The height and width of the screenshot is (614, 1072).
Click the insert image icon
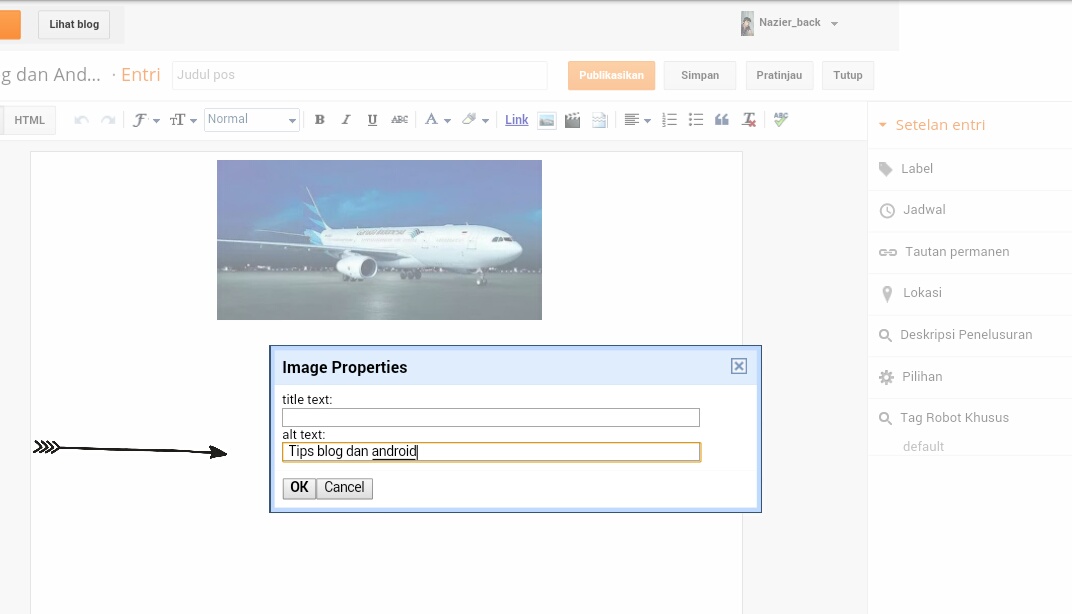[x=547, y=120]
